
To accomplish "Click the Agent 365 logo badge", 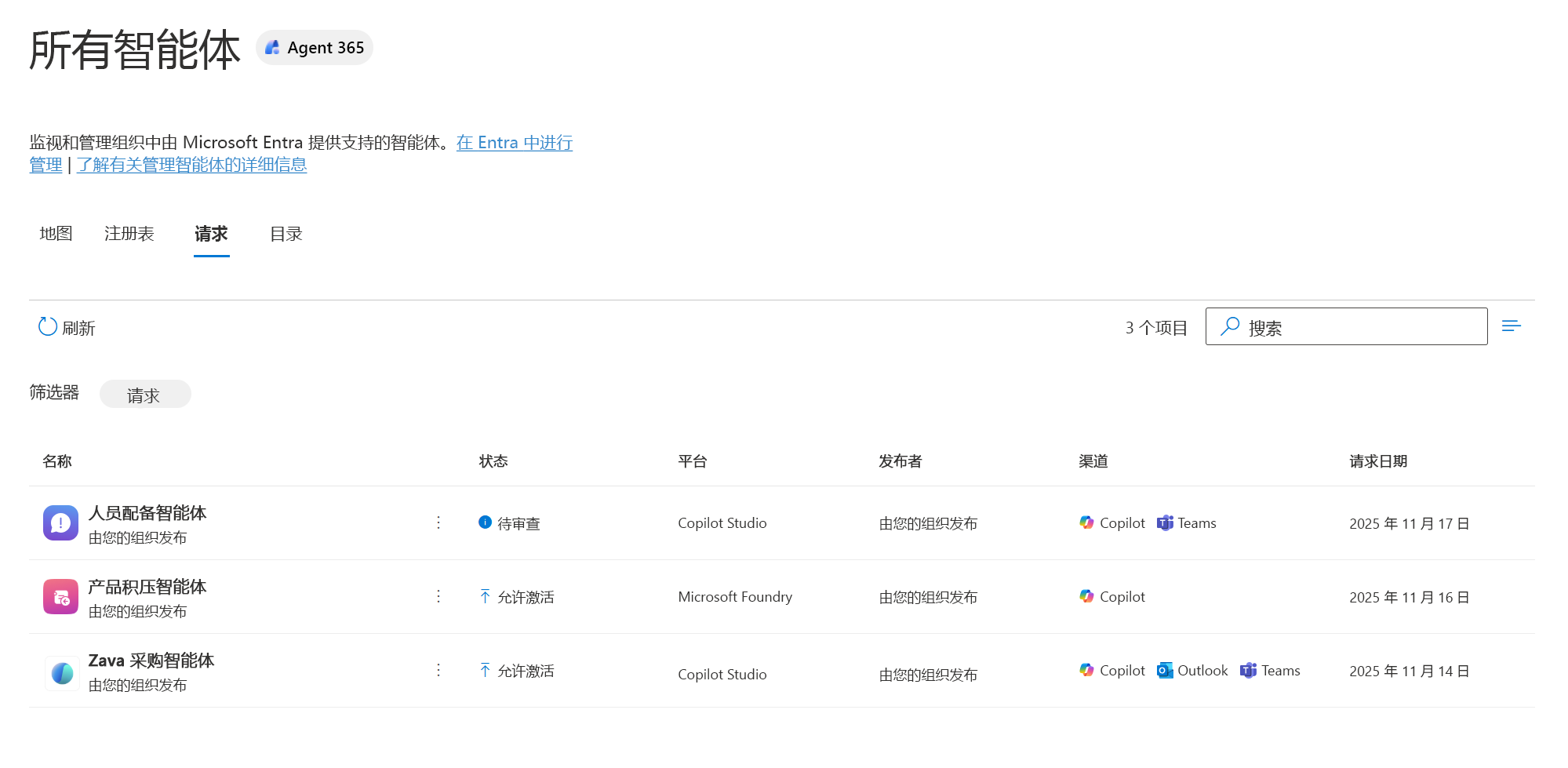I will pyautogui.click(x=314, y=48).
